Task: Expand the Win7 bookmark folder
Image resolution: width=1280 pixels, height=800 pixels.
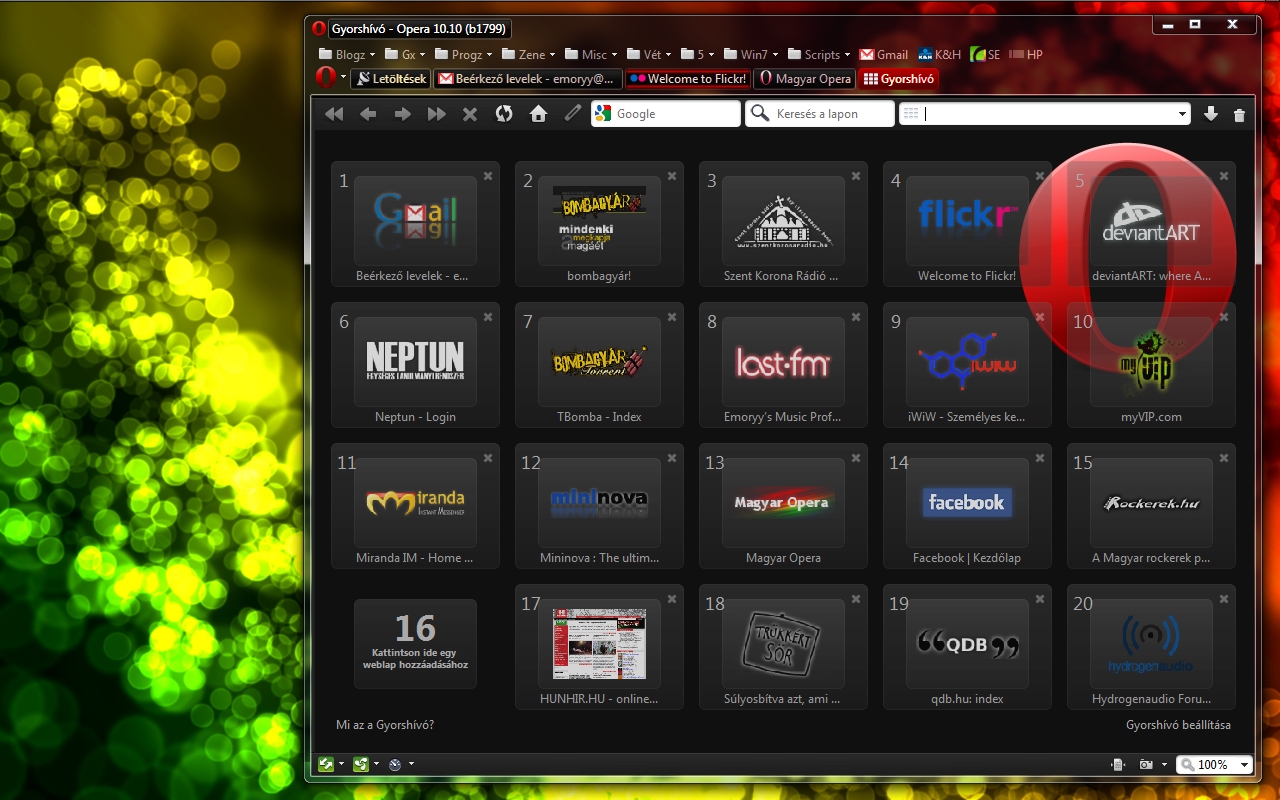Action: [751, 55]
